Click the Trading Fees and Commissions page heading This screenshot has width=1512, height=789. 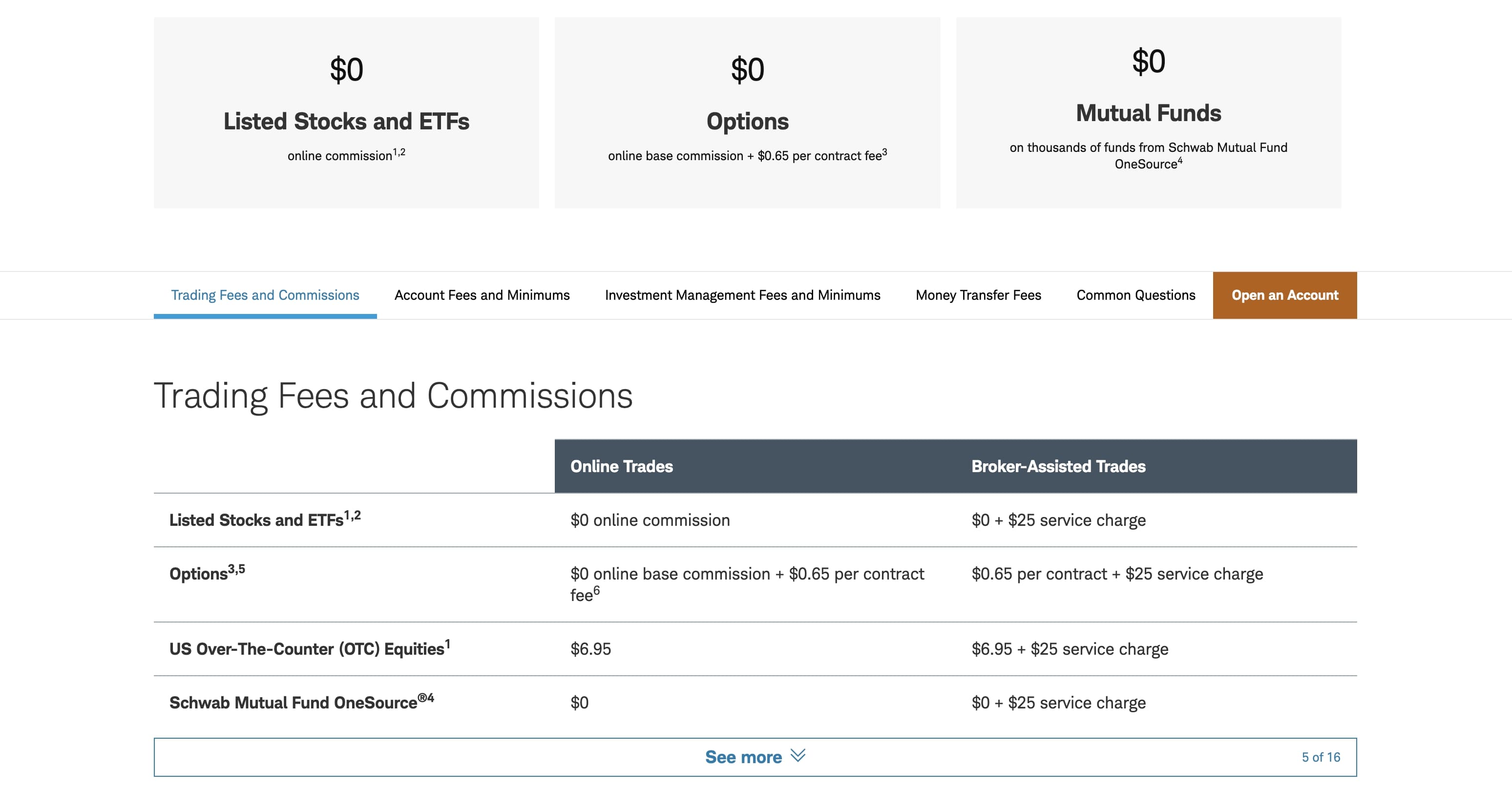coord(393,395)
